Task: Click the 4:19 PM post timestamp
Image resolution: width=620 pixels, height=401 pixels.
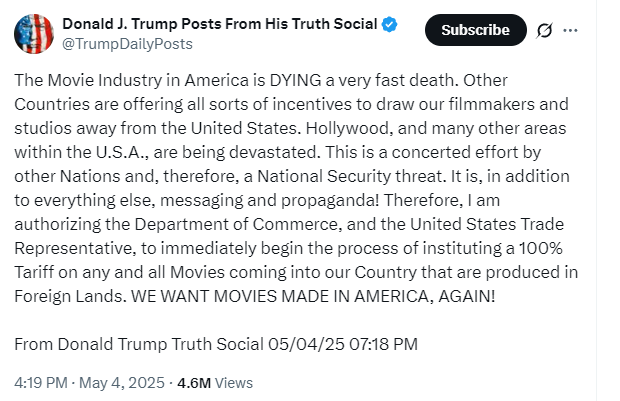Action: [41, 383]
